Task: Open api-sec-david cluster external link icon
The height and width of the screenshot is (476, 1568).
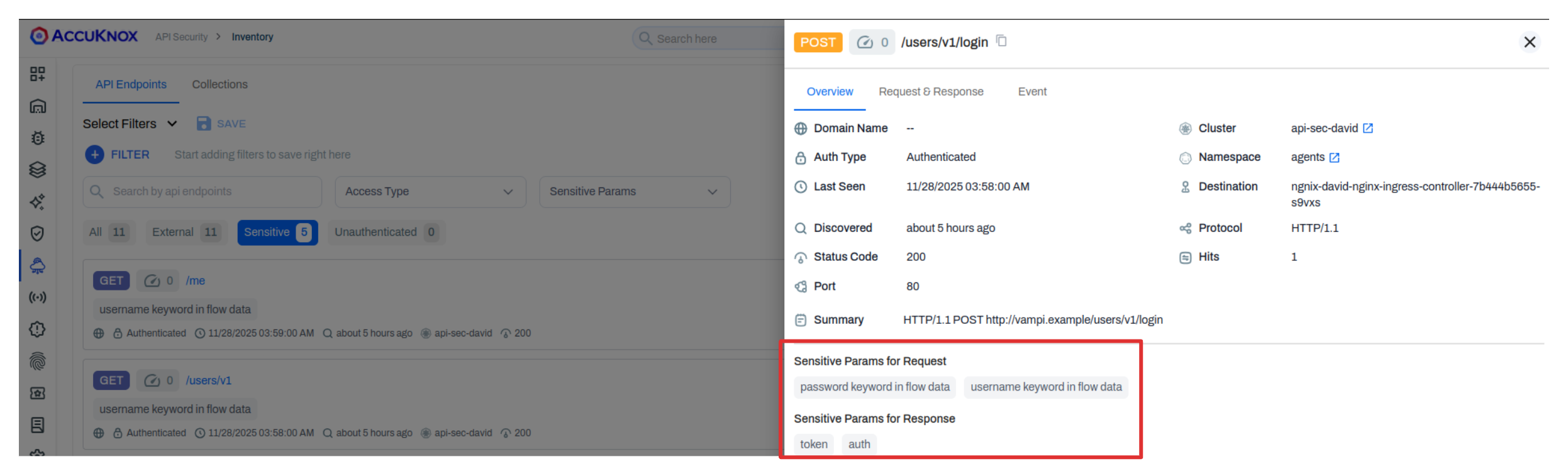Action: [1367, 128]
